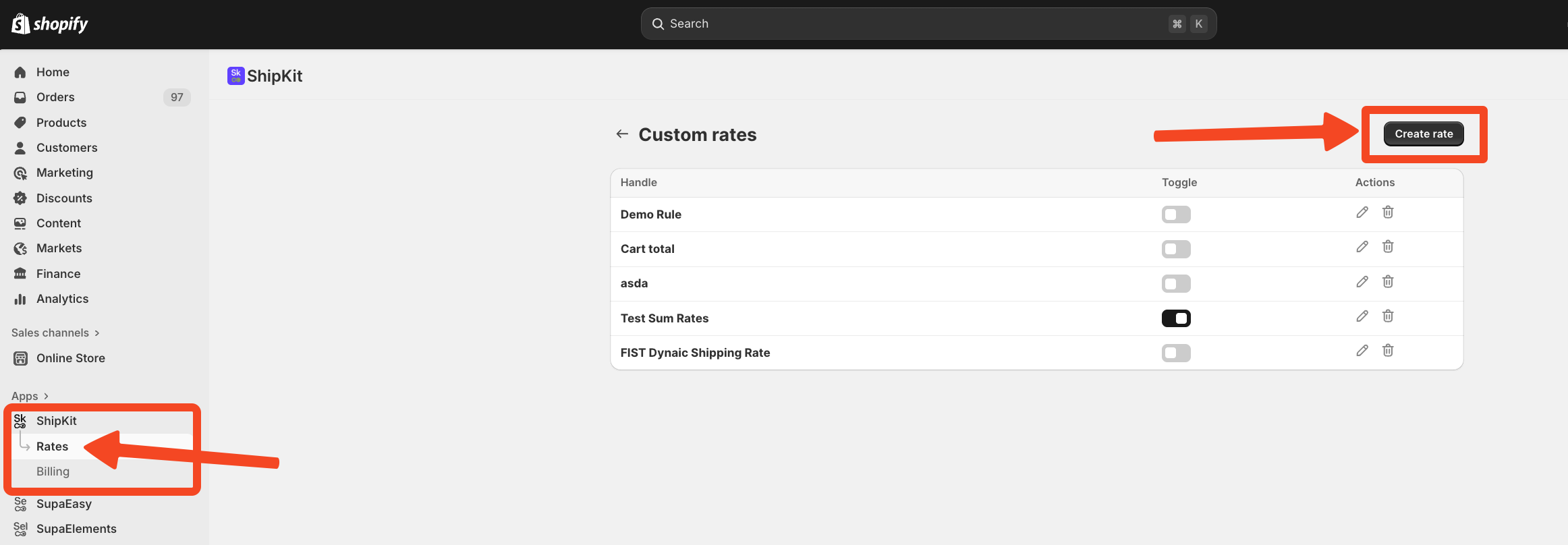Collapse the ShipKit app menu

click(57, 421)
